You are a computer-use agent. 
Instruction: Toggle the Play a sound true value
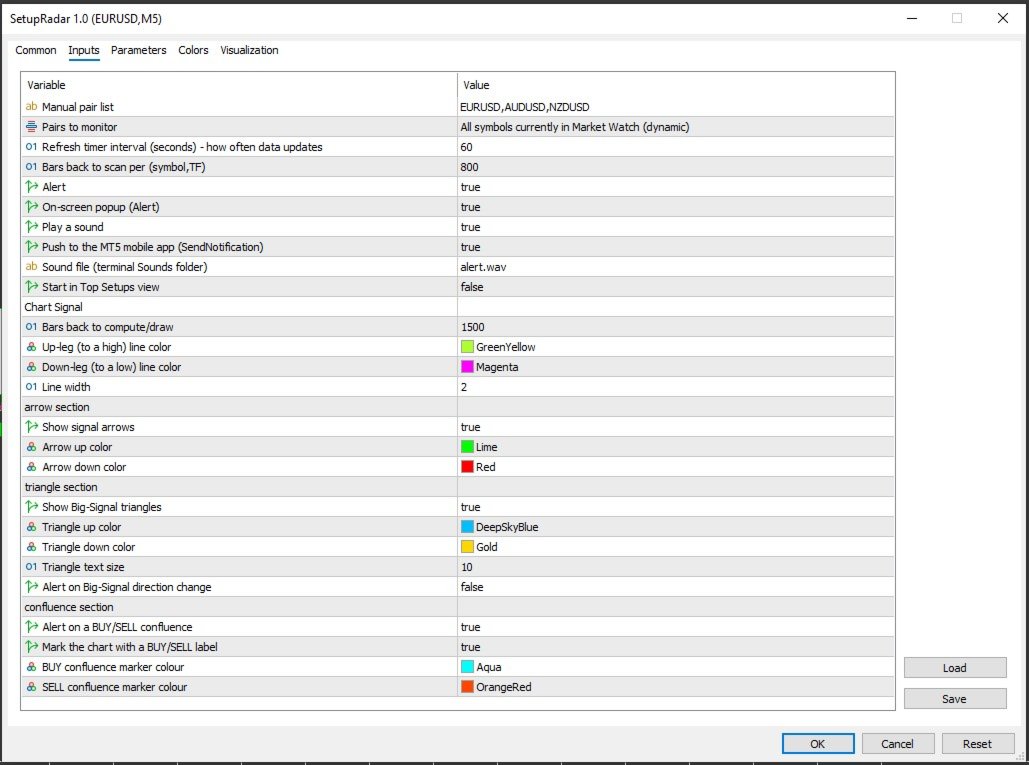[x=676, y=227]
